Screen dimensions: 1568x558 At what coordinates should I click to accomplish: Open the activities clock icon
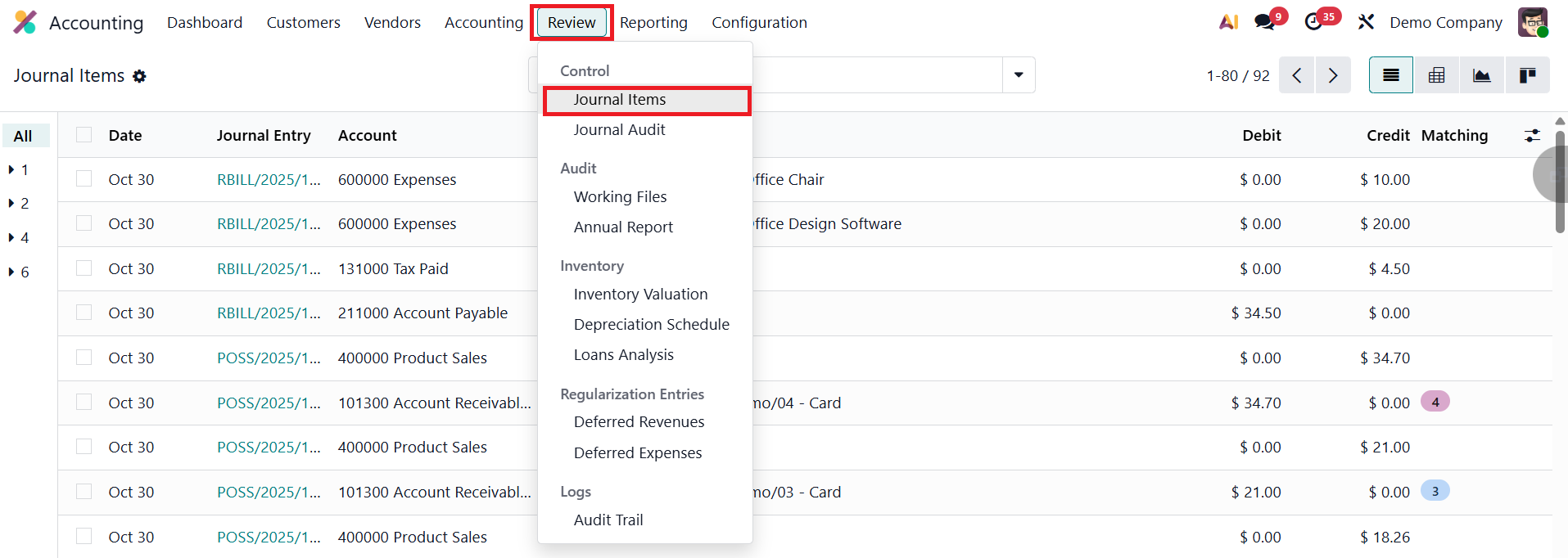click(1314, 22)
